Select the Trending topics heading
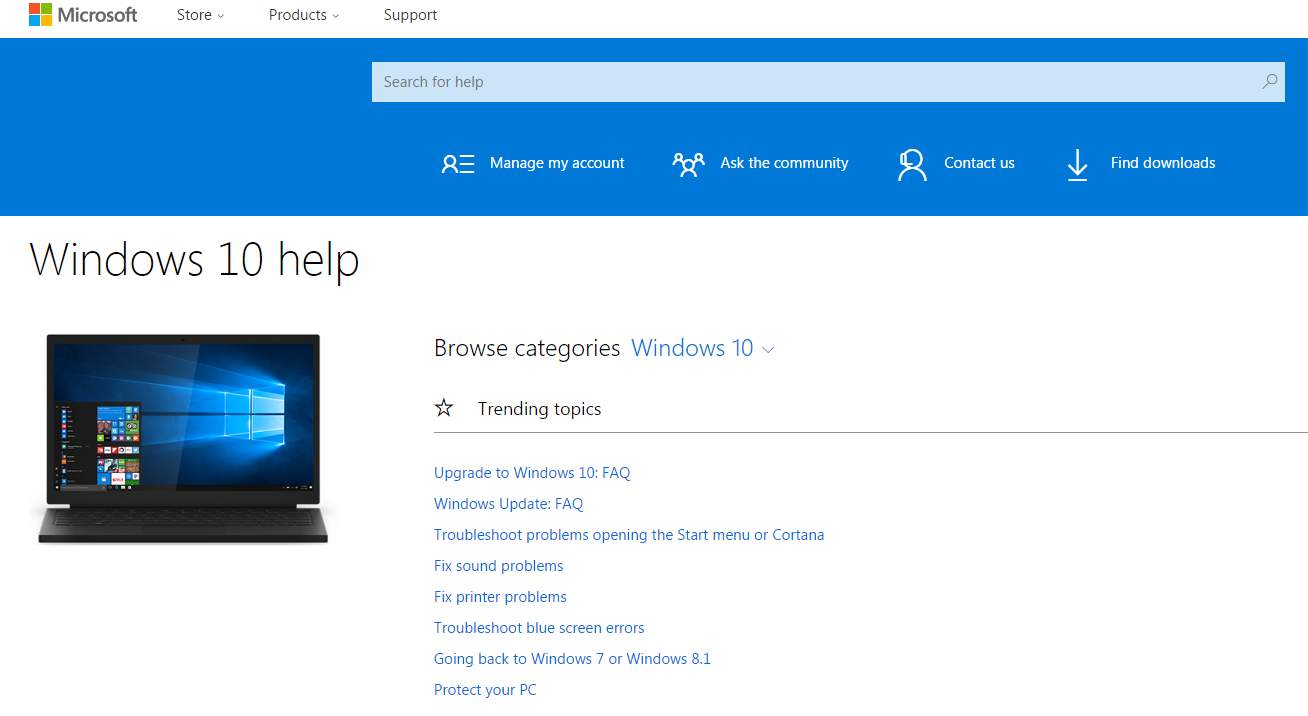 (539, 408)
